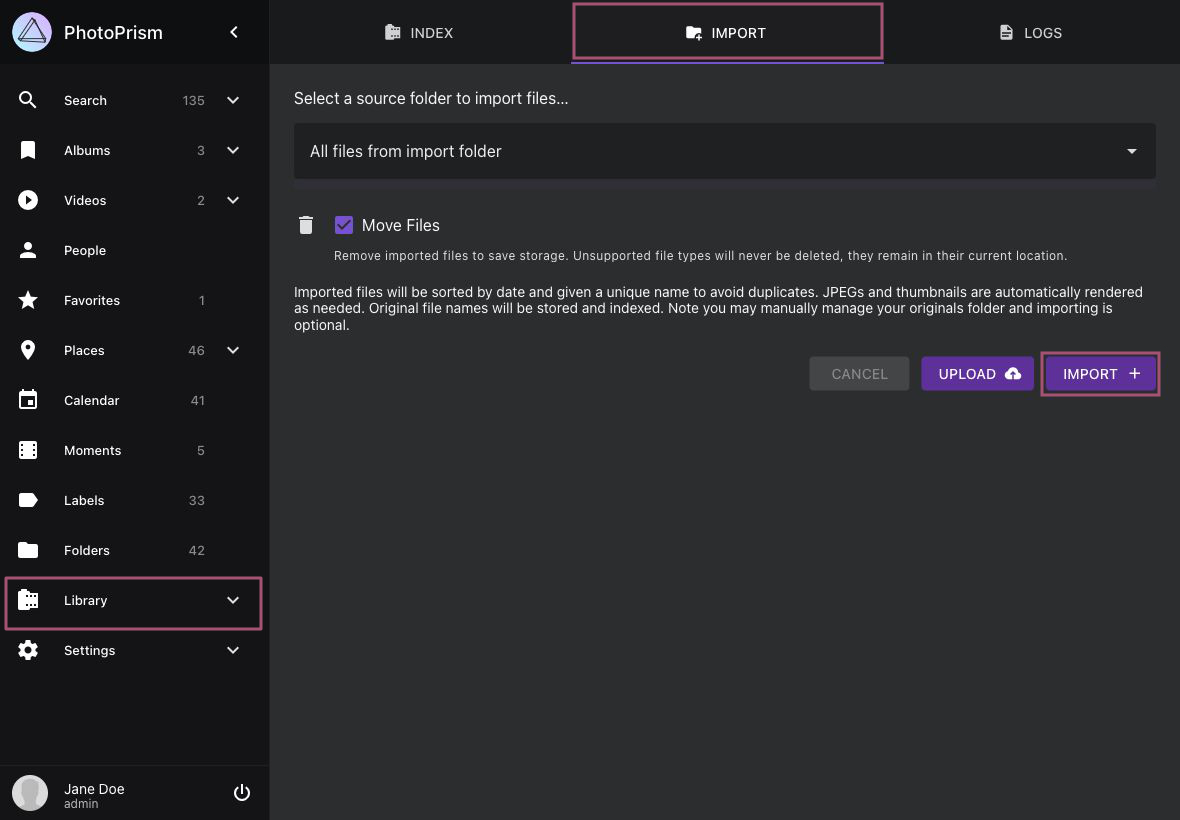The height and width of the screenshot is (820, 1180).
Task: Open the Albums bookmark icon
Action: click(27, 149)
